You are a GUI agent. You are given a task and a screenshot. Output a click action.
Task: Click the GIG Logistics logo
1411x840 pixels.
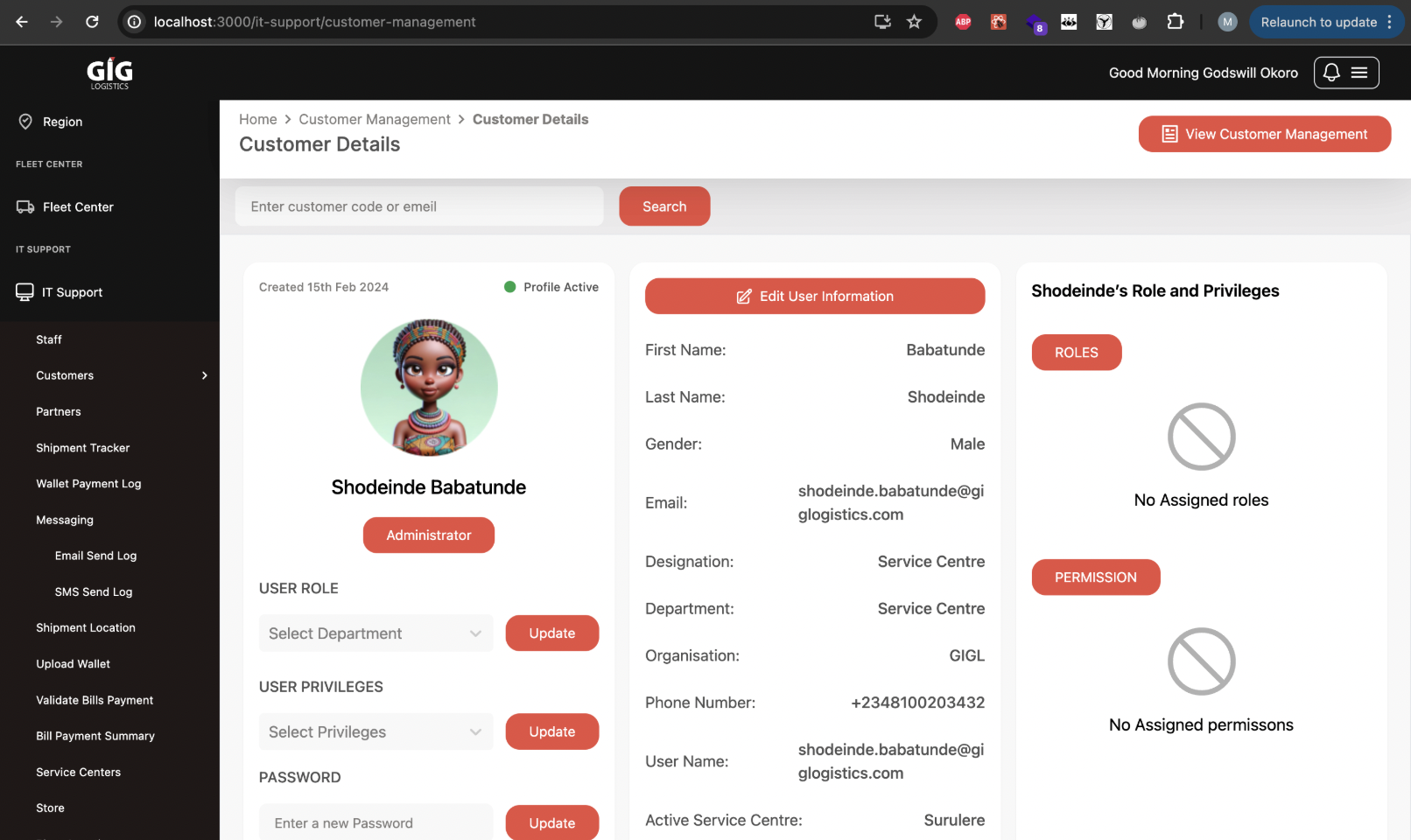click(109, 73)
